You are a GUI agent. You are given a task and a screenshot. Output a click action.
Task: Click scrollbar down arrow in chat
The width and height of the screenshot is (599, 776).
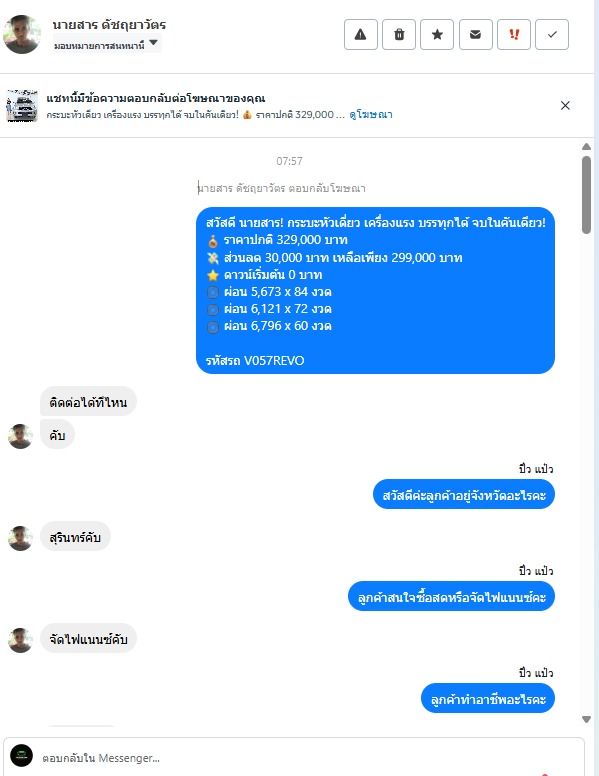587,720
